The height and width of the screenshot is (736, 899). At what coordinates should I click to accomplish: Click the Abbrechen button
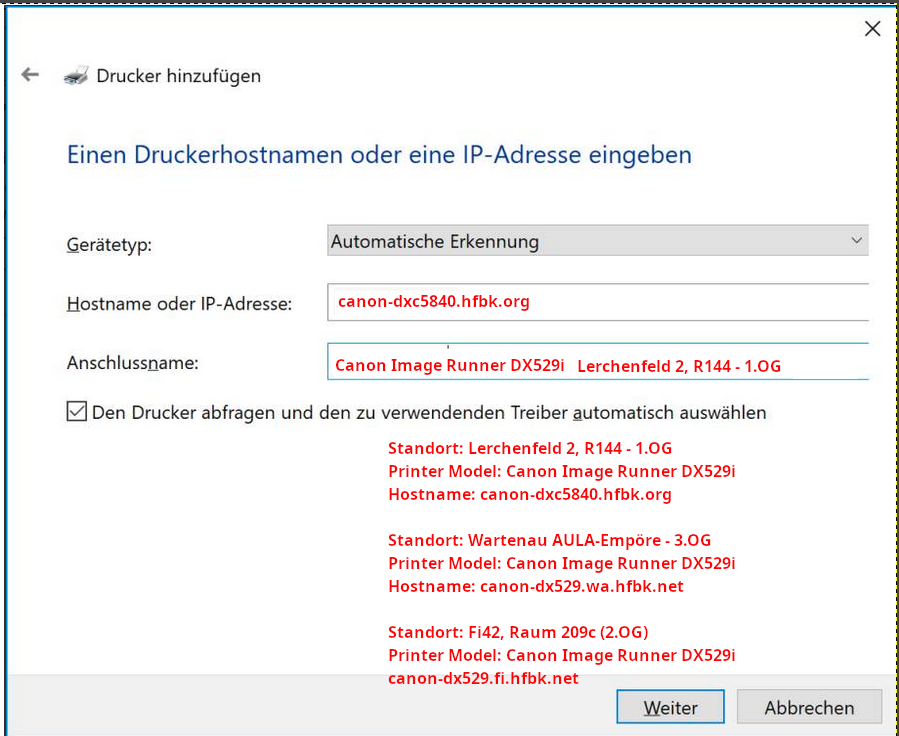(x=809, y=707)
